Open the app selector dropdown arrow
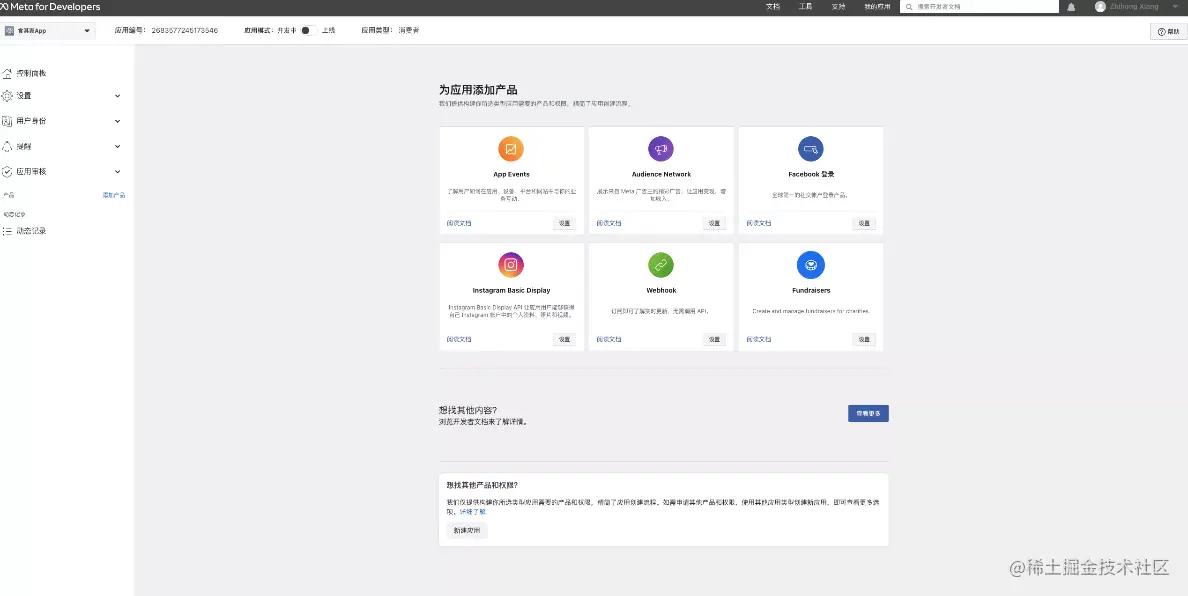This screenshot has width=1188, height=596. coord(87,31)
